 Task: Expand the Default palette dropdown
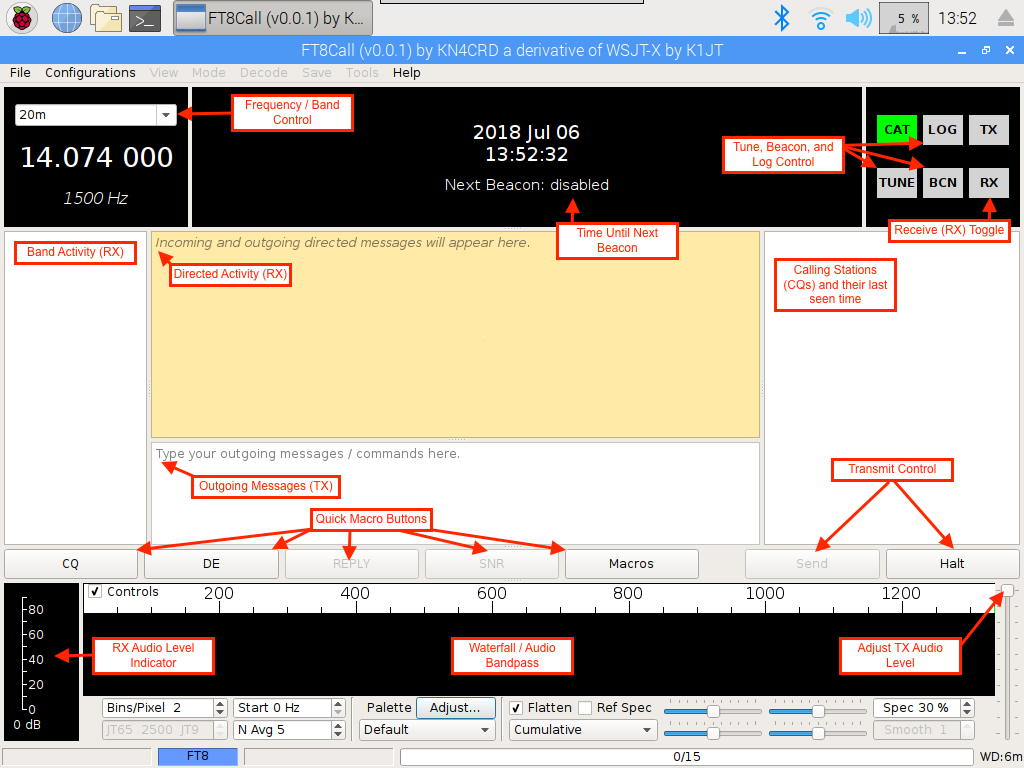point(427,729)
